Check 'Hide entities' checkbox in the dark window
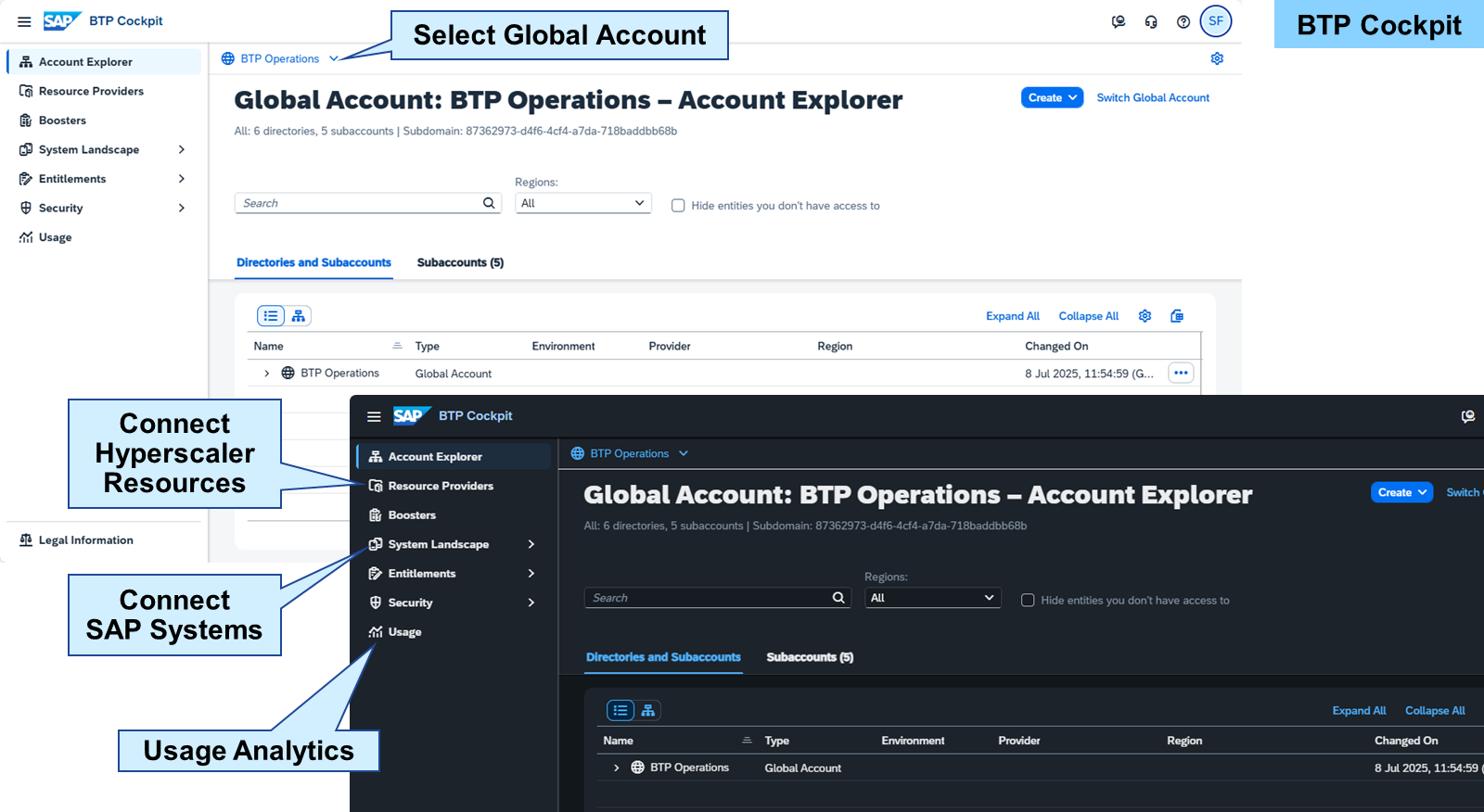 (x=1028, y=601)
